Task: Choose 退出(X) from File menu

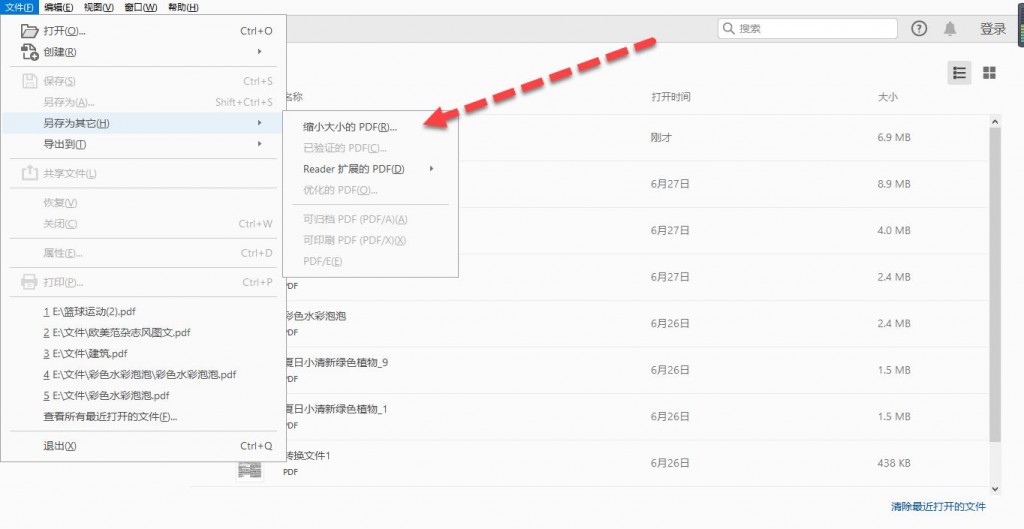Action: (143, 446)
